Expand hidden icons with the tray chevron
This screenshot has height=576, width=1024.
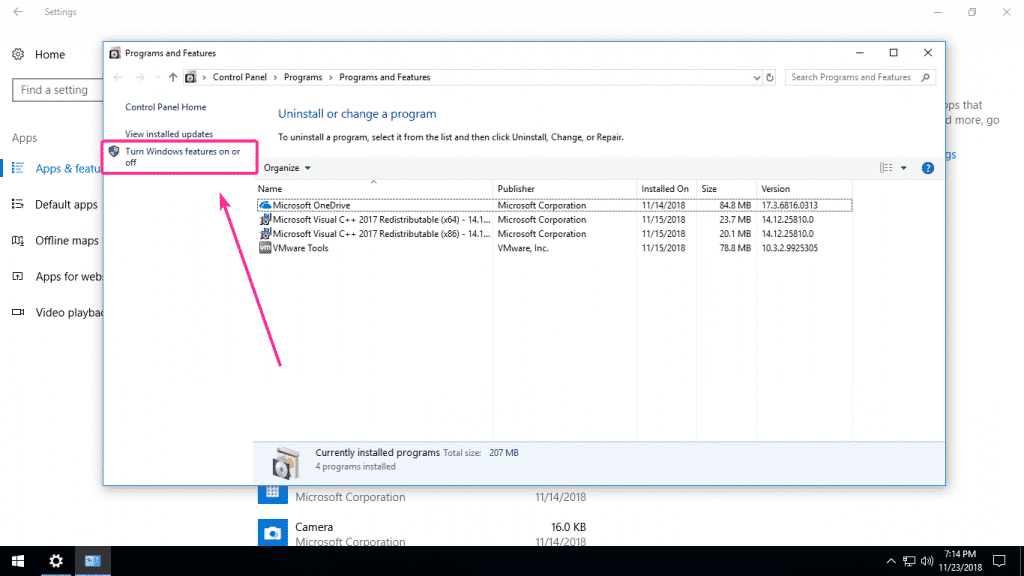890,561
